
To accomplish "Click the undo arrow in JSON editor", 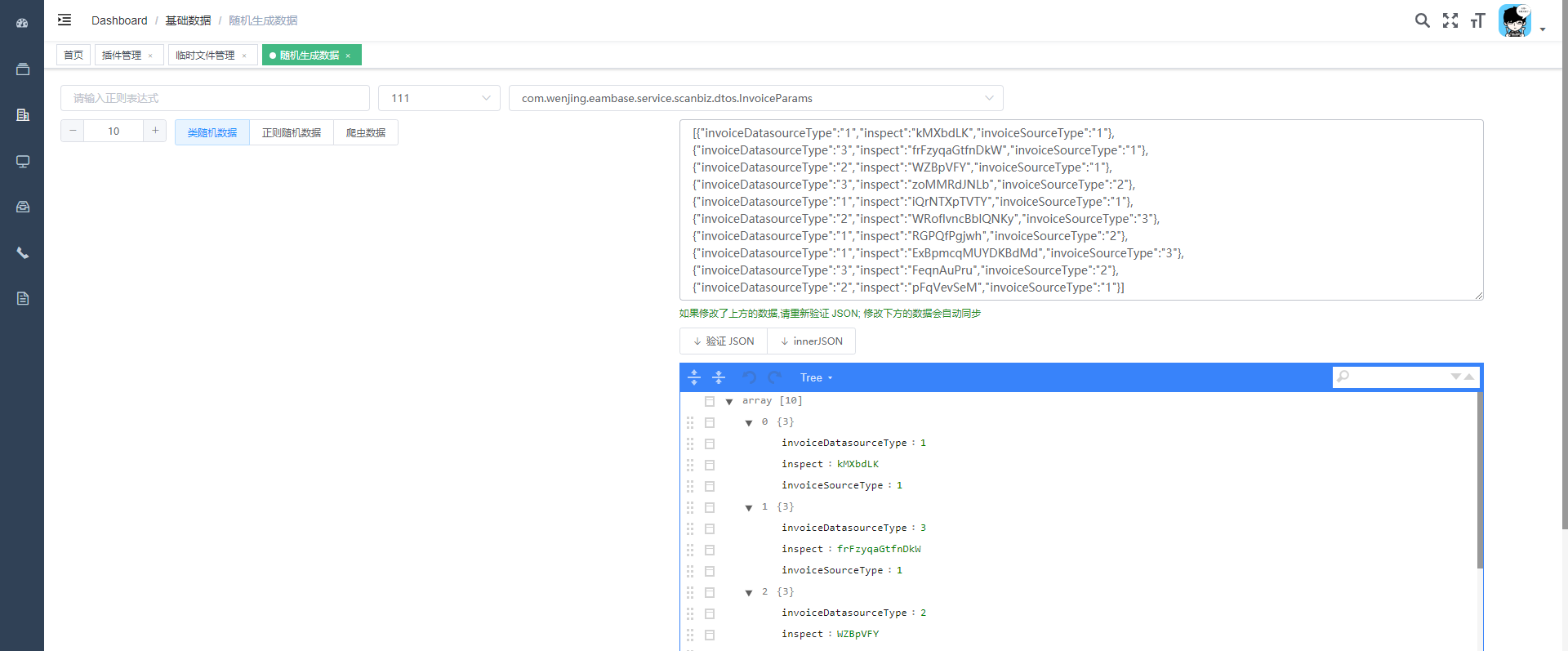I will [750, 377].
